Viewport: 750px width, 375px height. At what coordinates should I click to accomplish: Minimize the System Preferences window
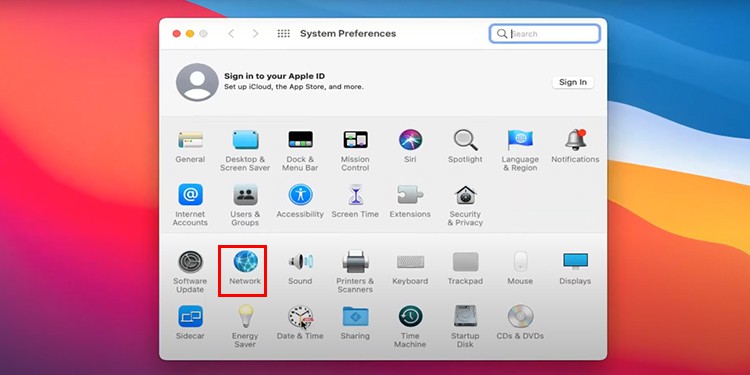pos(190,33)
